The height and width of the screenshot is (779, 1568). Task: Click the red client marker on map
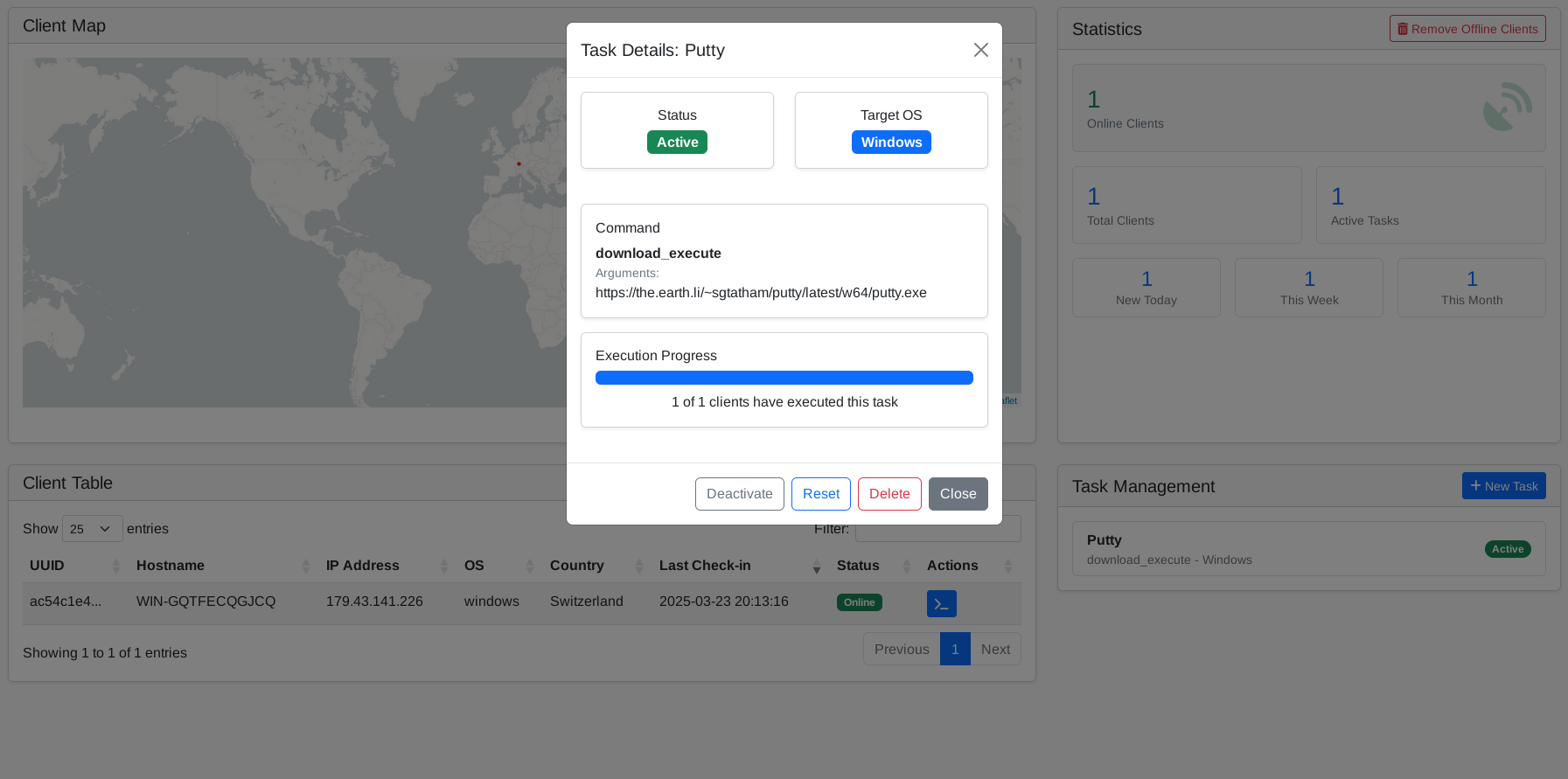tap(519, 163)
